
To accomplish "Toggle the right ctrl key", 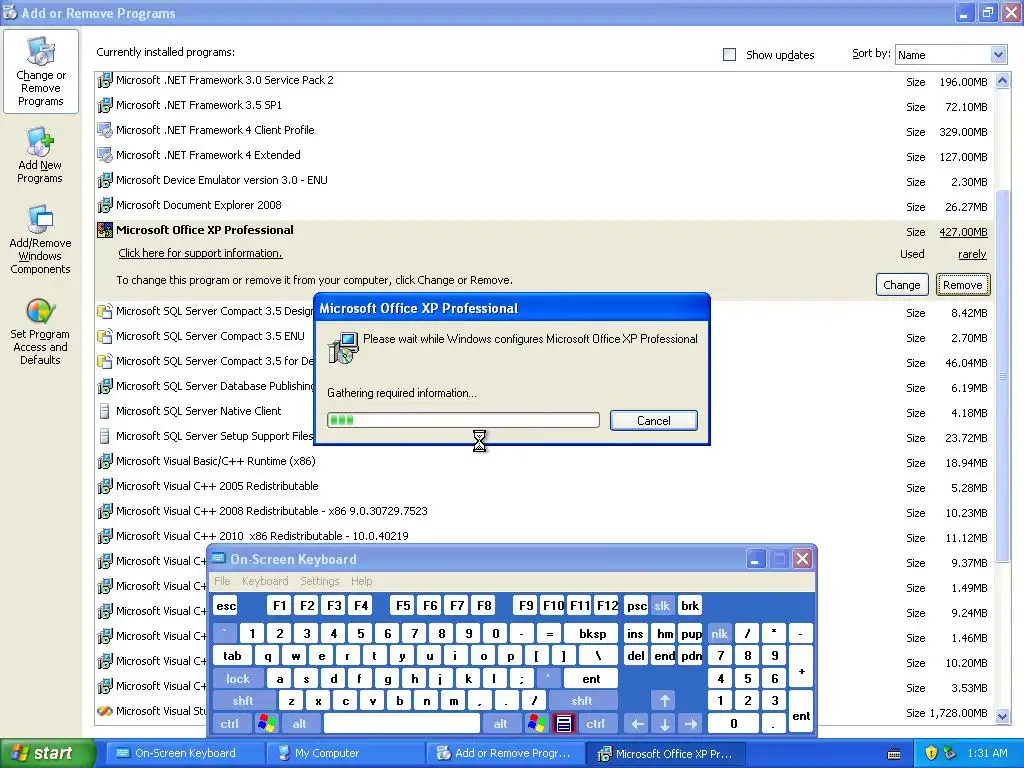I will click(596, 724).
